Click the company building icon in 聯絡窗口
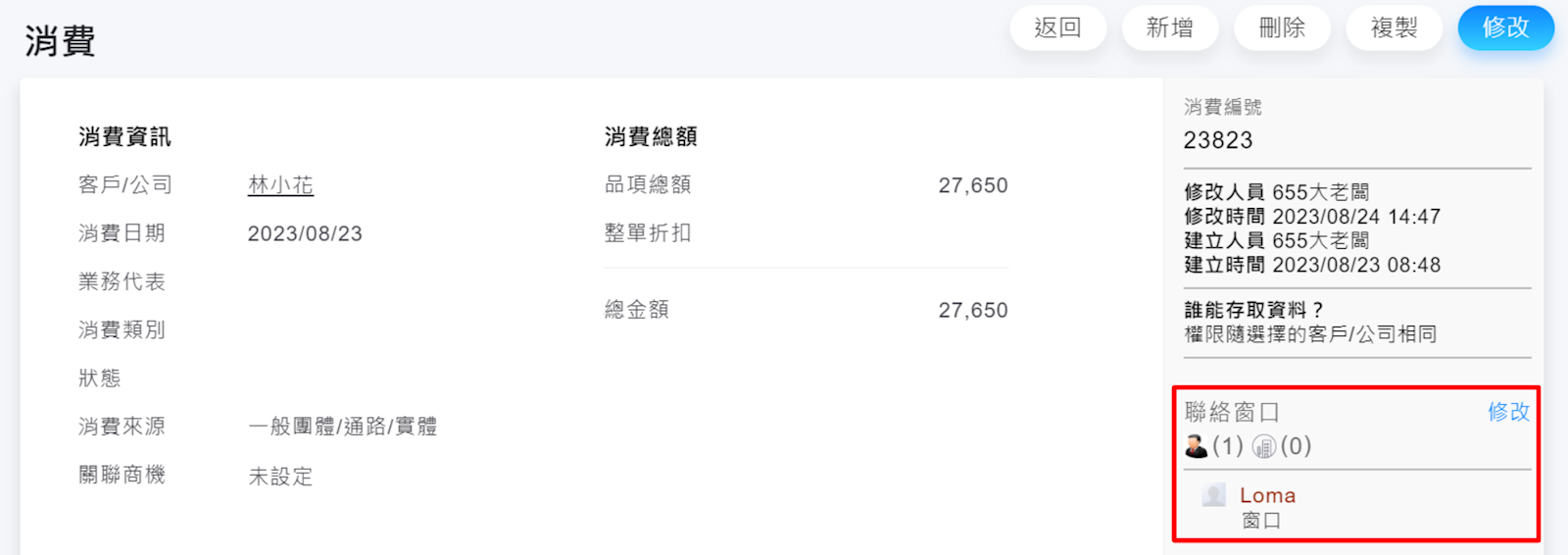Image resolution: width=1568 pixels, height=555 pixels. click(x=1264, y=447)
